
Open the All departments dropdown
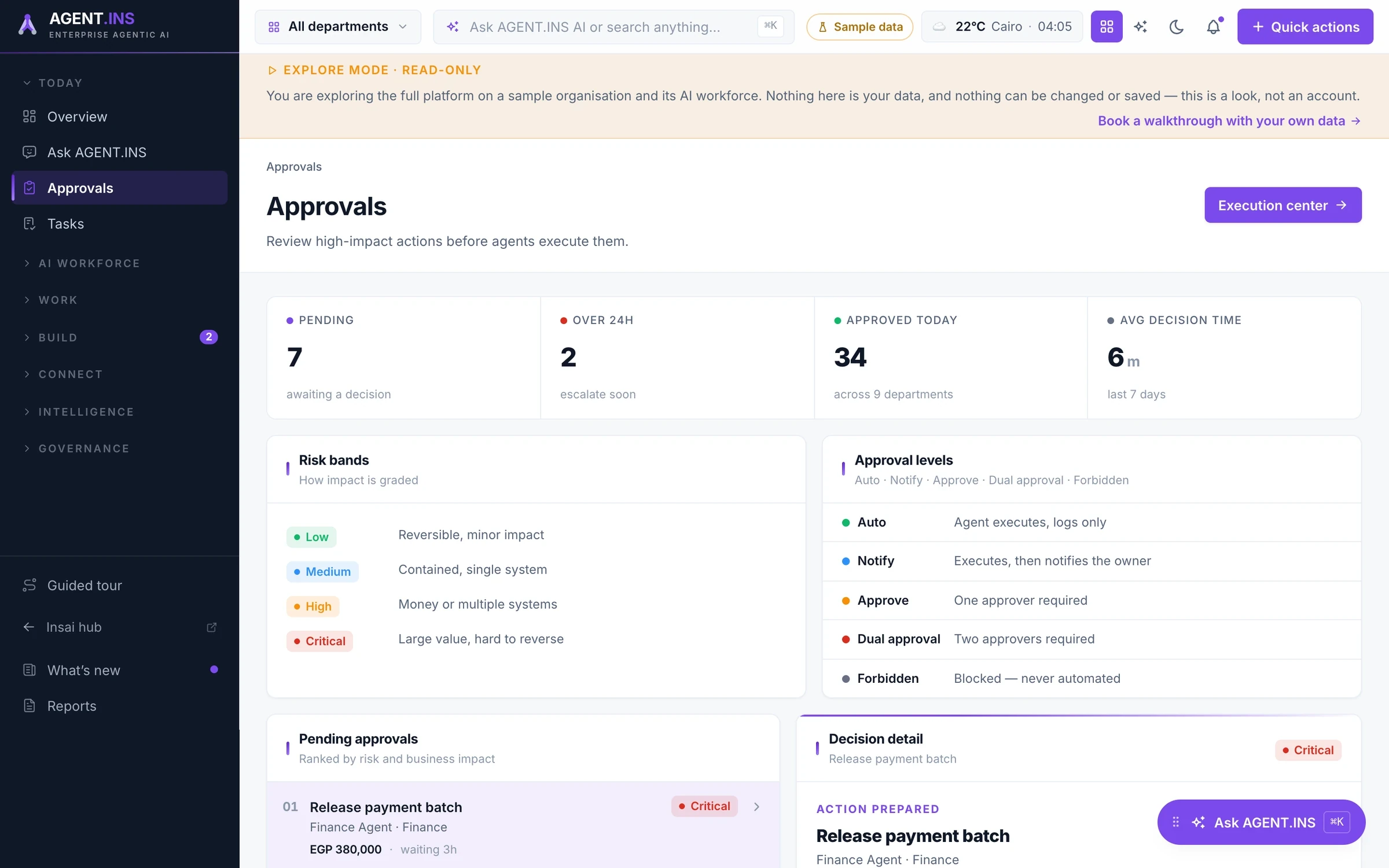pyautogui.click(x=337, y=27)
